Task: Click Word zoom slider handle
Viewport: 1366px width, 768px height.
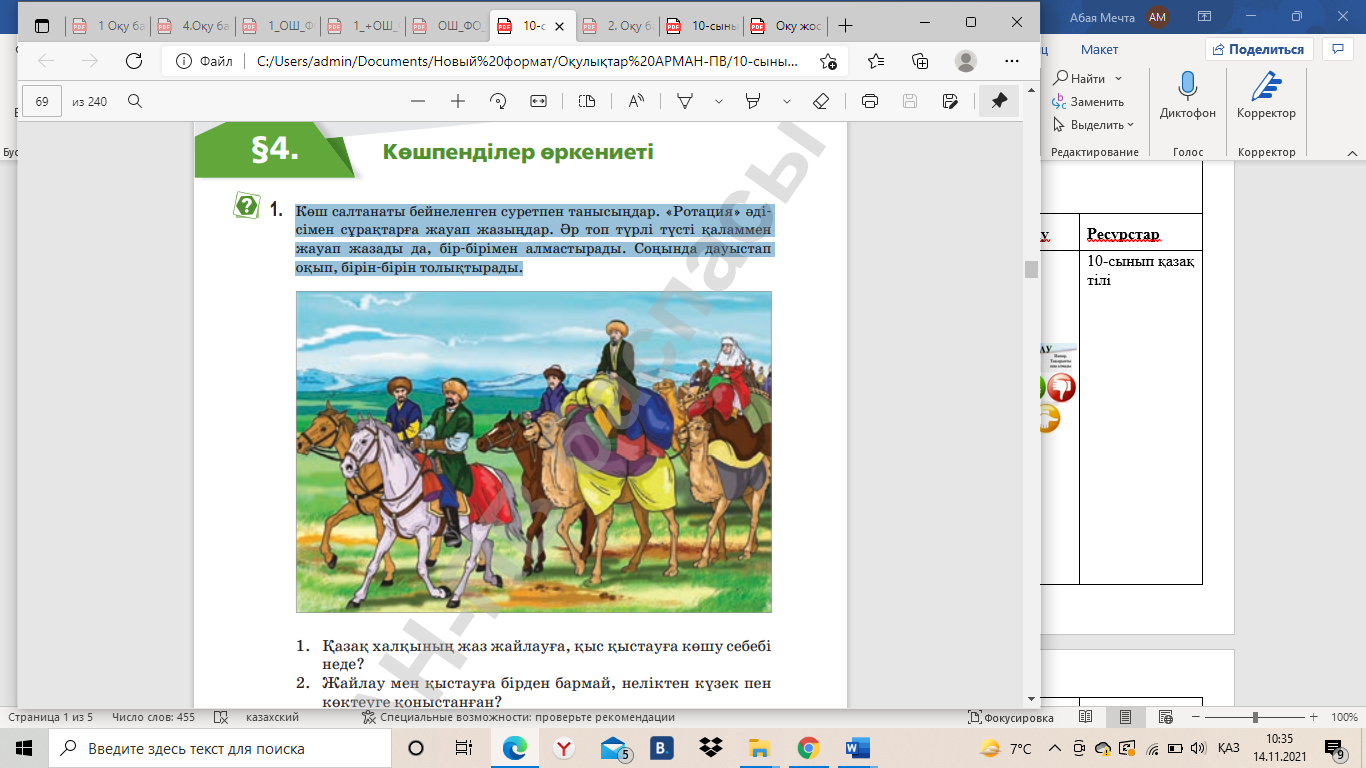Action: tap(1255, 718)
